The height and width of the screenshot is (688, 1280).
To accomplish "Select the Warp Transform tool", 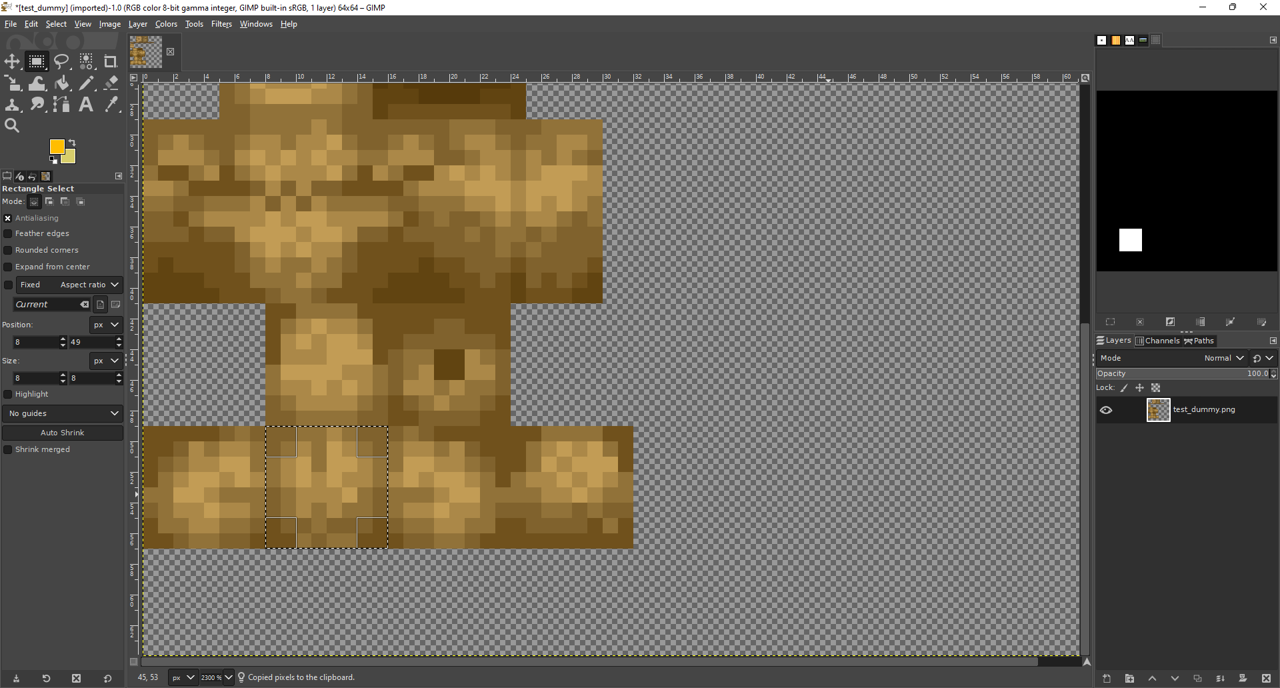I will click(x=37, y=83).
